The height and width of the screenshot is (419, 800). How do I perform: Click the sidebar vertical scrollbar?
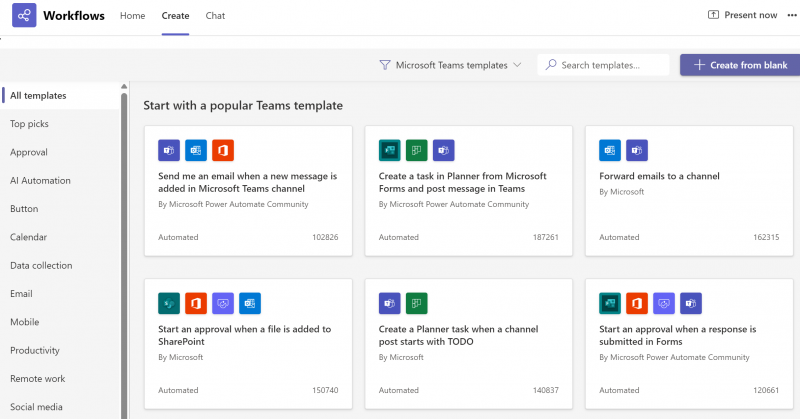(x=124, y=250)
